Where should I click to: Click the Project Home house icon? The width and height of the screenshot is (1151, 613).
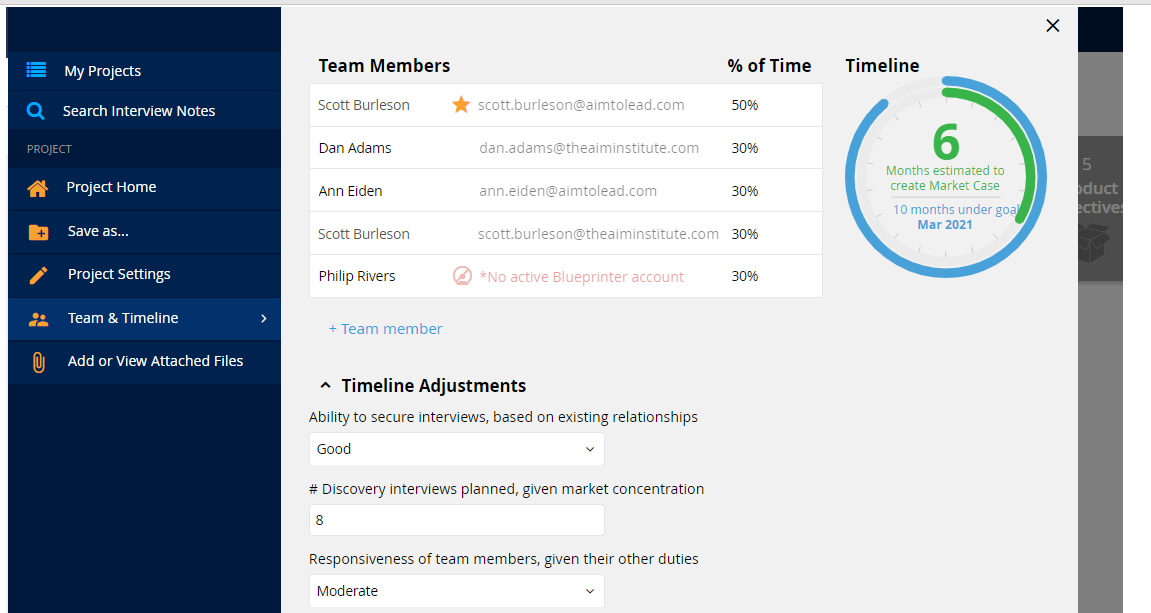[37, 188]
